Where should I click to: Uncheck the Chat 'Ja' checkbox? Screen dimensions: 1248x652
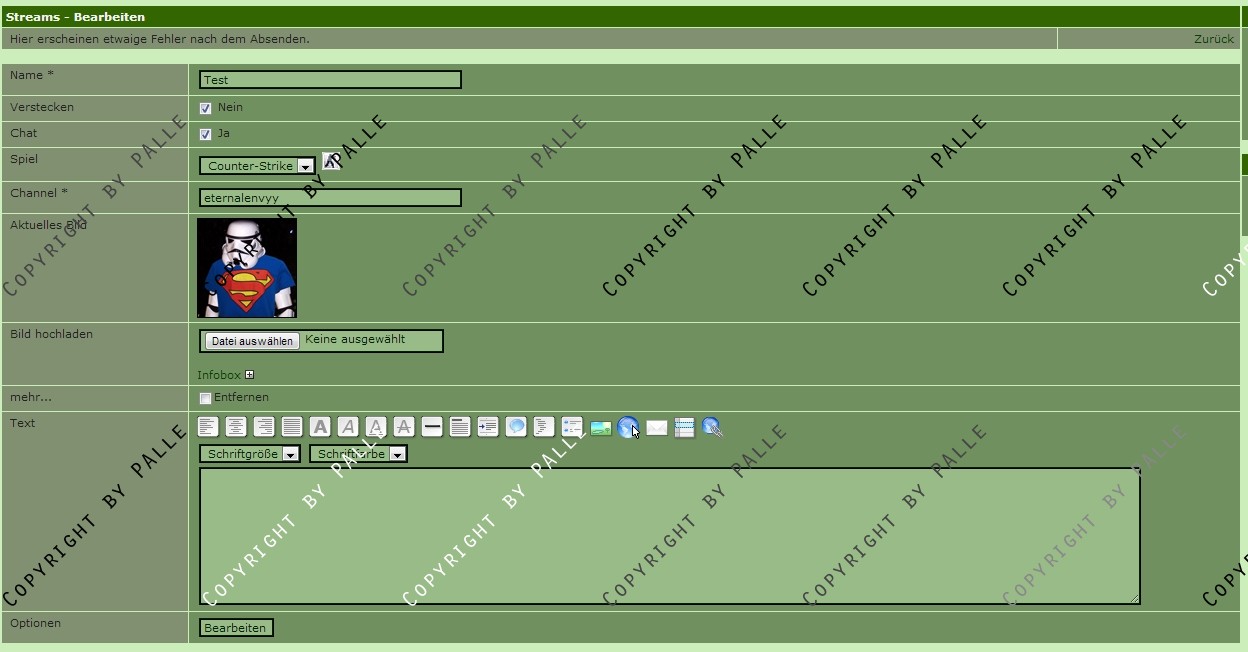(x=206, y=134)
